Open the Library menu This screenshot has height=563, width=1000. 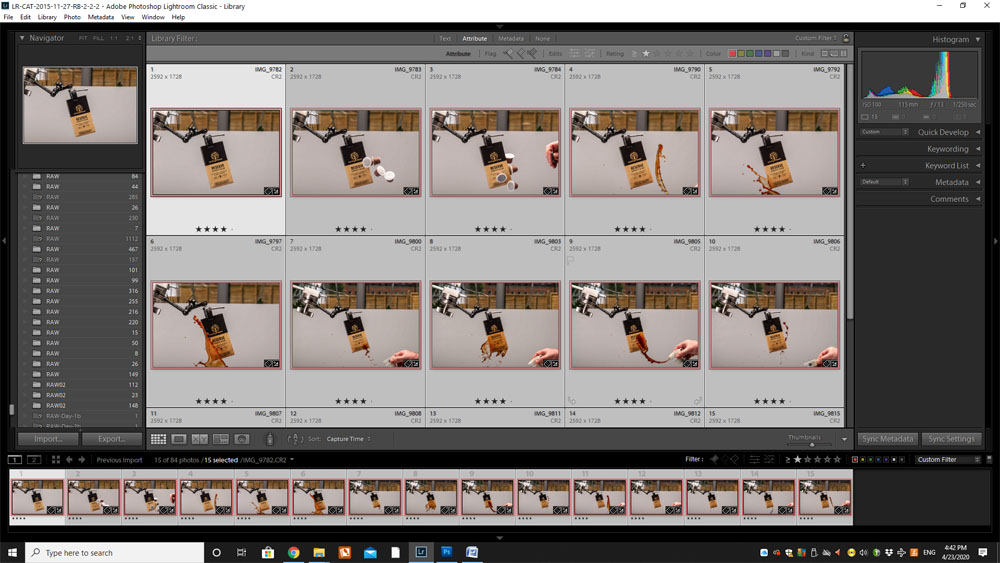pyautogui.click(x=47, y=17)
